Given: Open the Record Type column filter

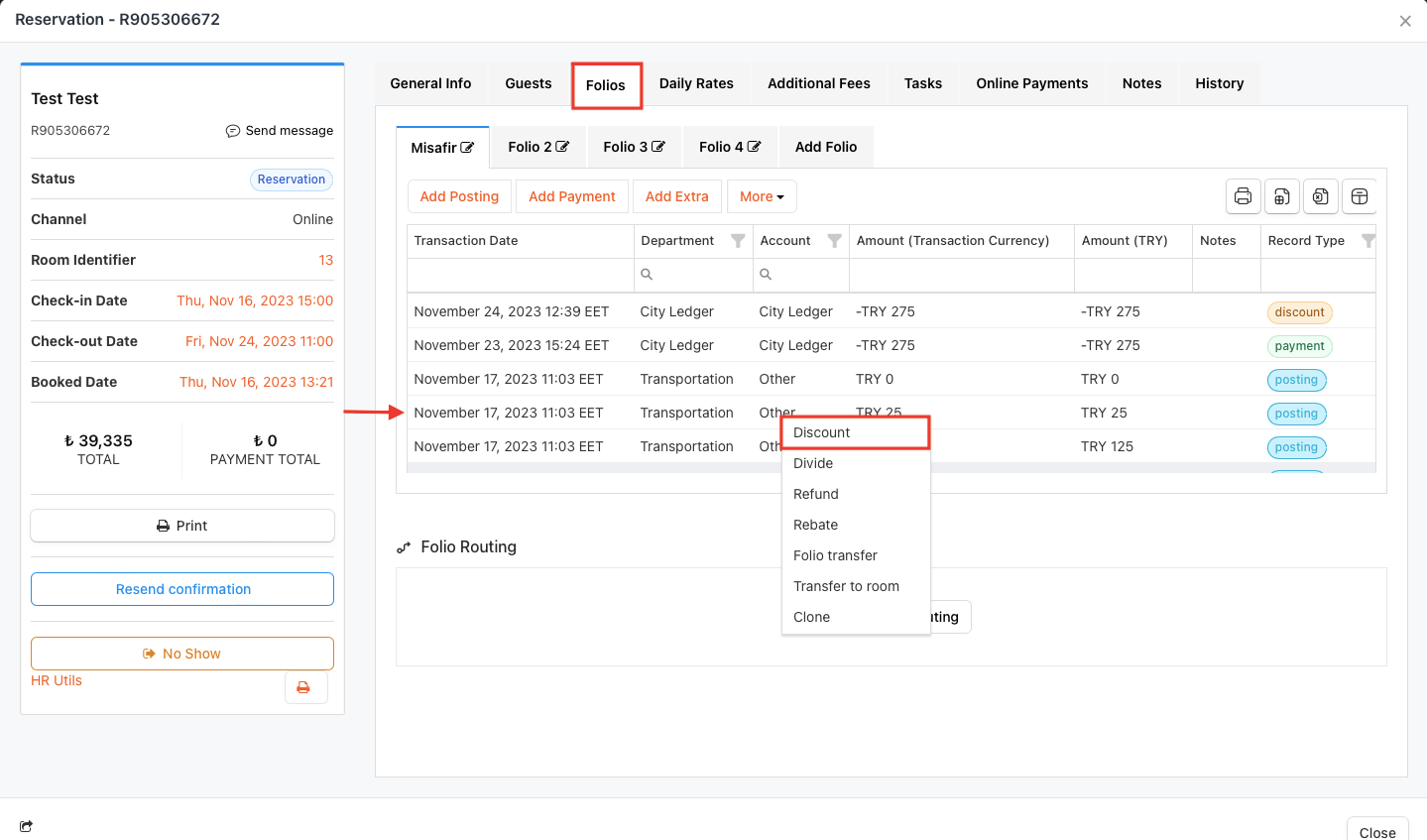Looking at the screenshot, I should [x=1368, y=241].
